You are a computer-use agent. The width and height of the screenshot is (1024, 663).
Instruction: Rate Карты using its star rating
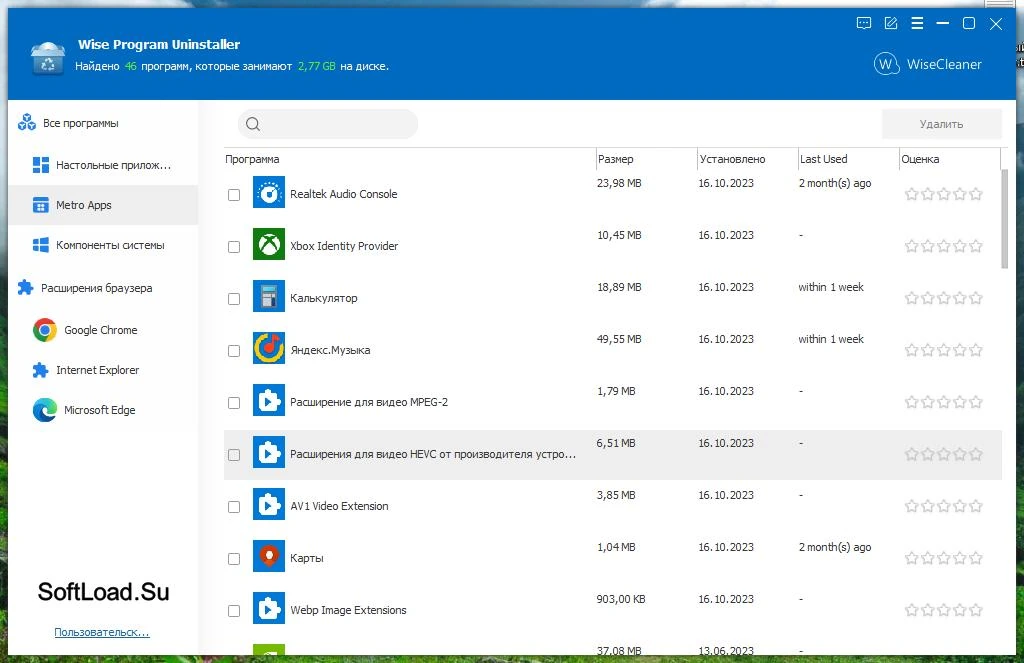pos(944,558)
